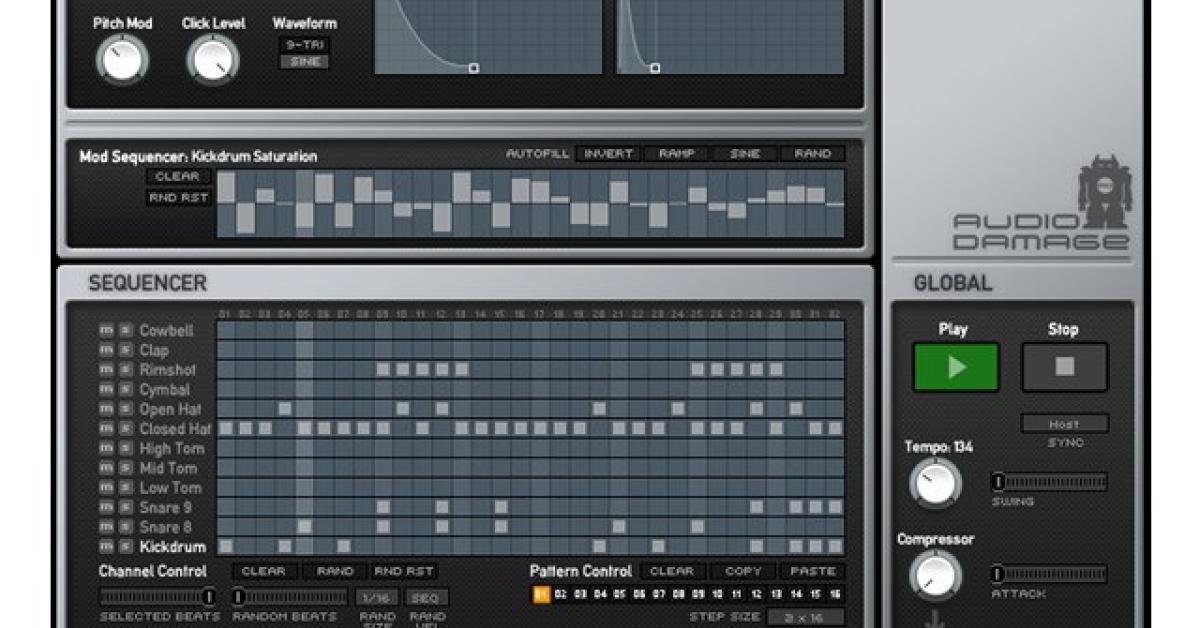Select pattern 05 in Pattern Control

pyautogui.click(x=619, y=595)
